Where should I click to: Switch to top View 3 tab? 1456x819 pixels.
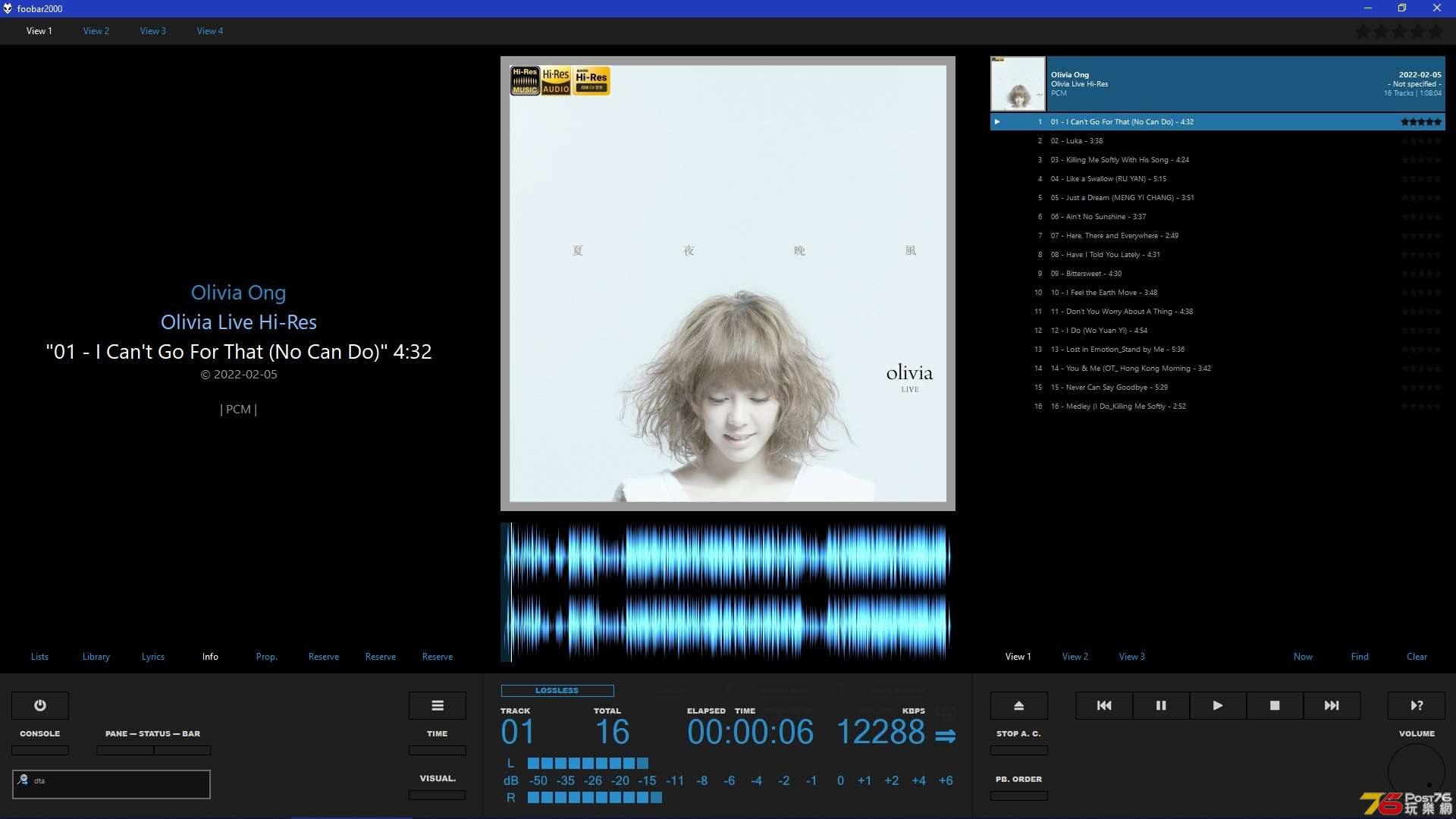(153, 31)
